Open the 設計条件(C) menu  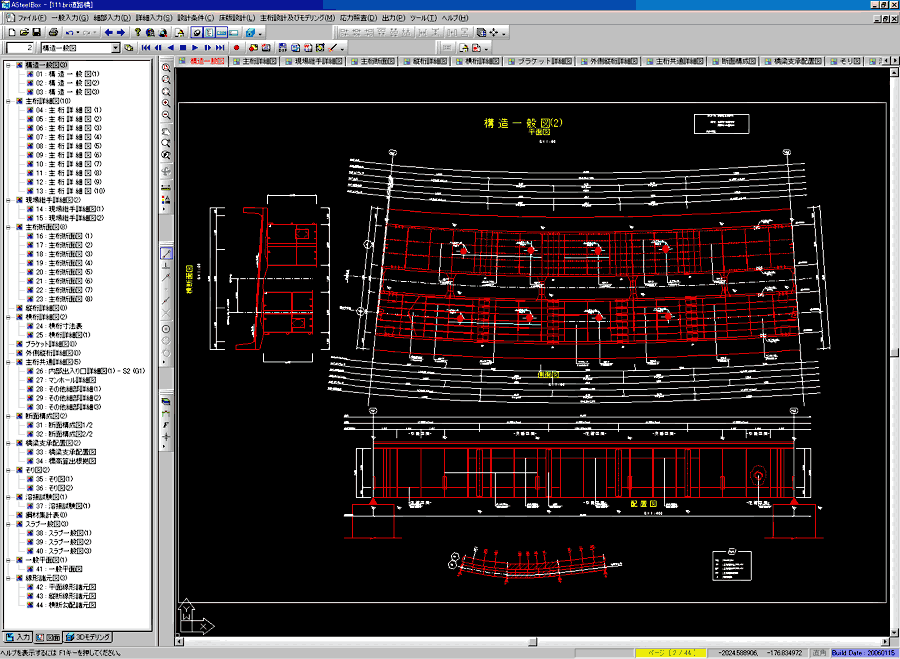pos(196,18)
